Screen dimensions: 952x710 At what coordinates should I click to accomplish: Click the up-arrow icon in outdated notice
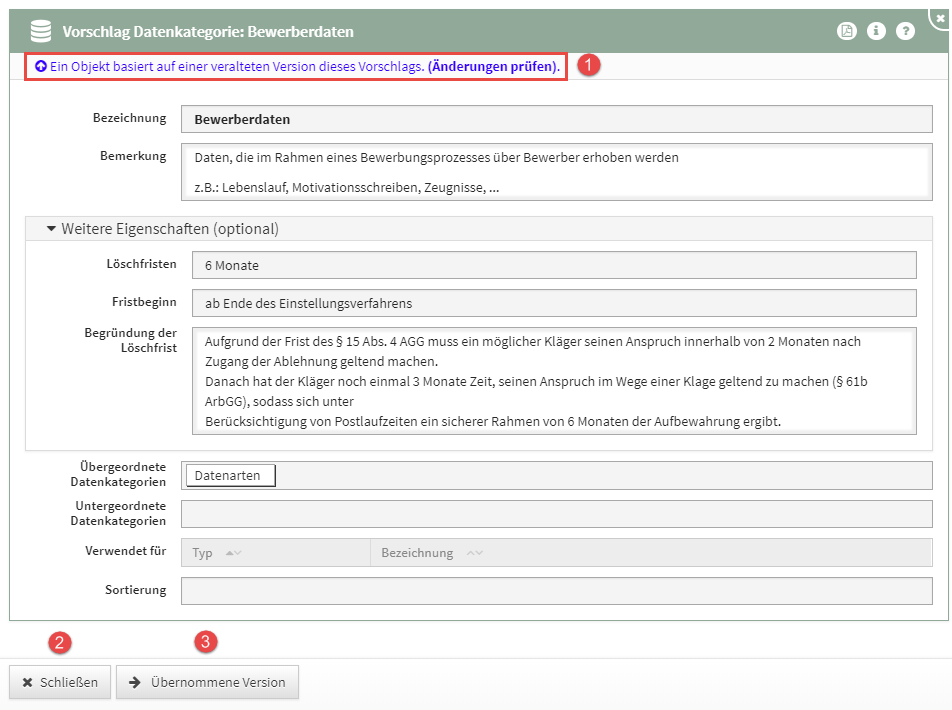(x=41, y=66)
